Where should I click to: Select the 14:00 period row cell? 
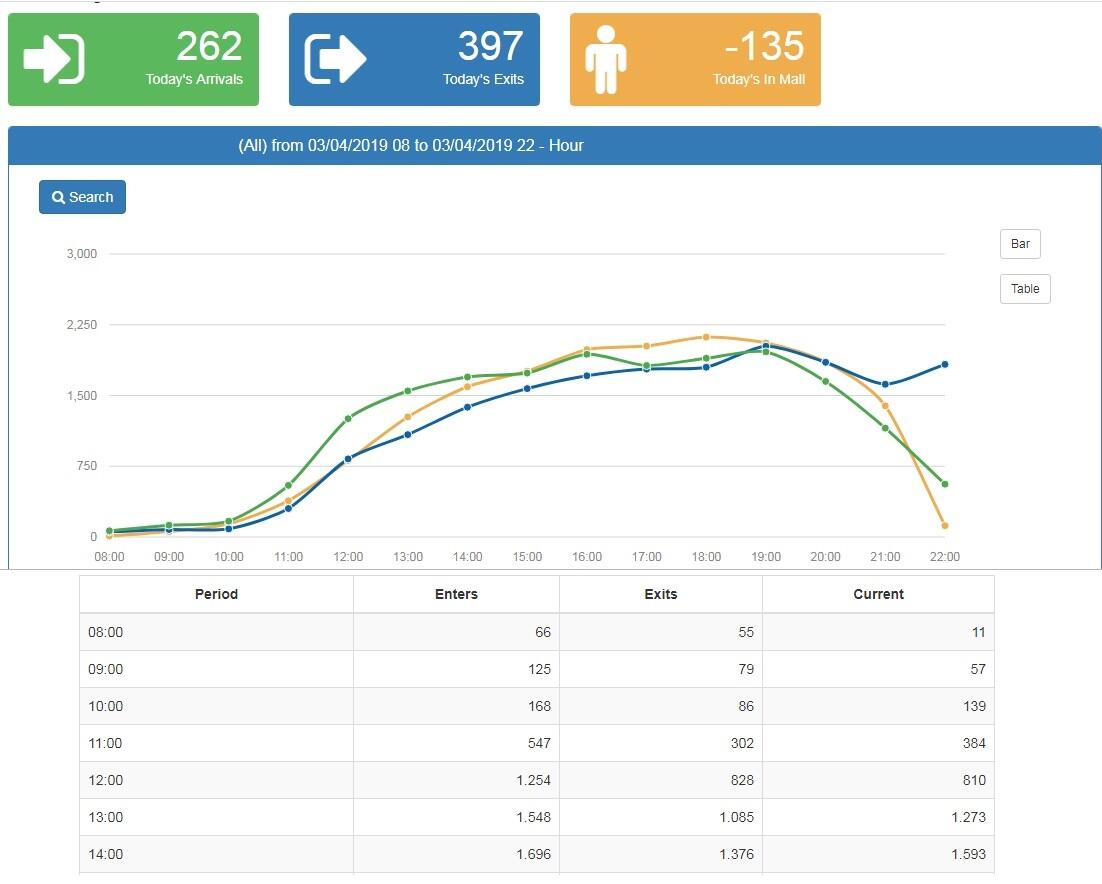coord(216,854)
